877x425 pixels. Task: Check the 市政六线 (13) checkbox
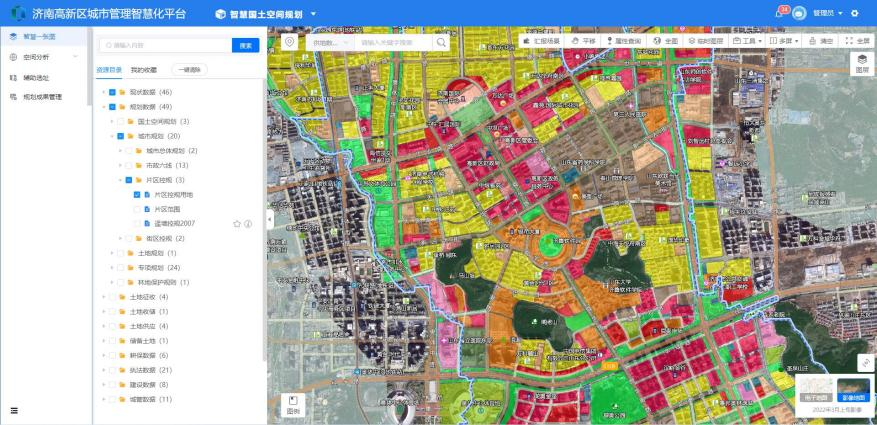(x=129, y=166)
